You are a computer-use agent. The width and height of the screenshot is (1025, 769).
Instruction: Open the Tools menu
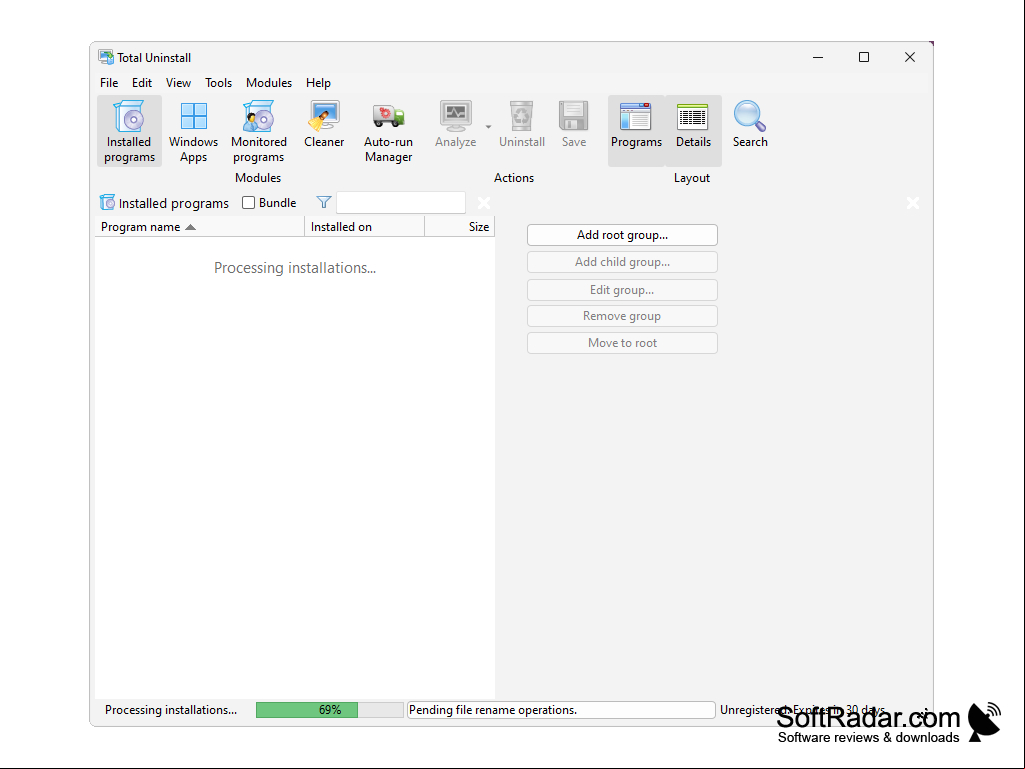coord(218,83)
